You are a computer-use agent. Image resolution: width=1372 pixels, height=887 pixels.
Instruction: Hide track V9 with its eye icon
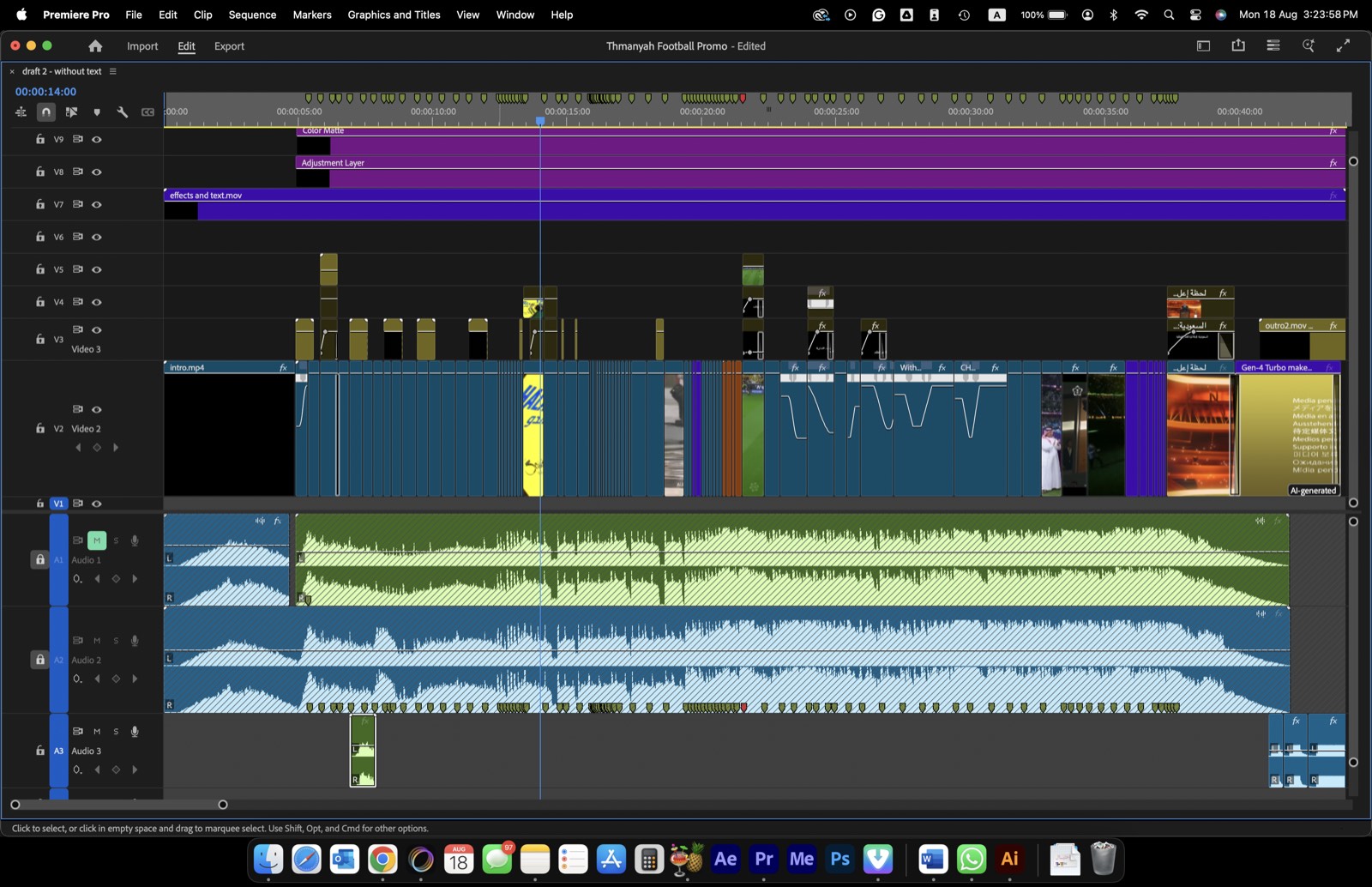pos(97,139)
